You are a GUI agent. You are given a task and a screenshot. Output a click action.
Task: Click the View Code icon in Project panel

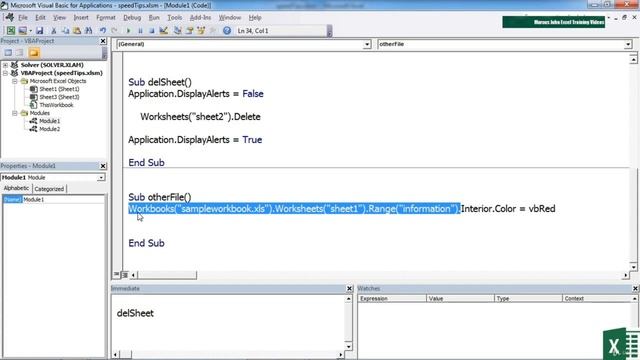pyautogui.click(x=8, y=53)
